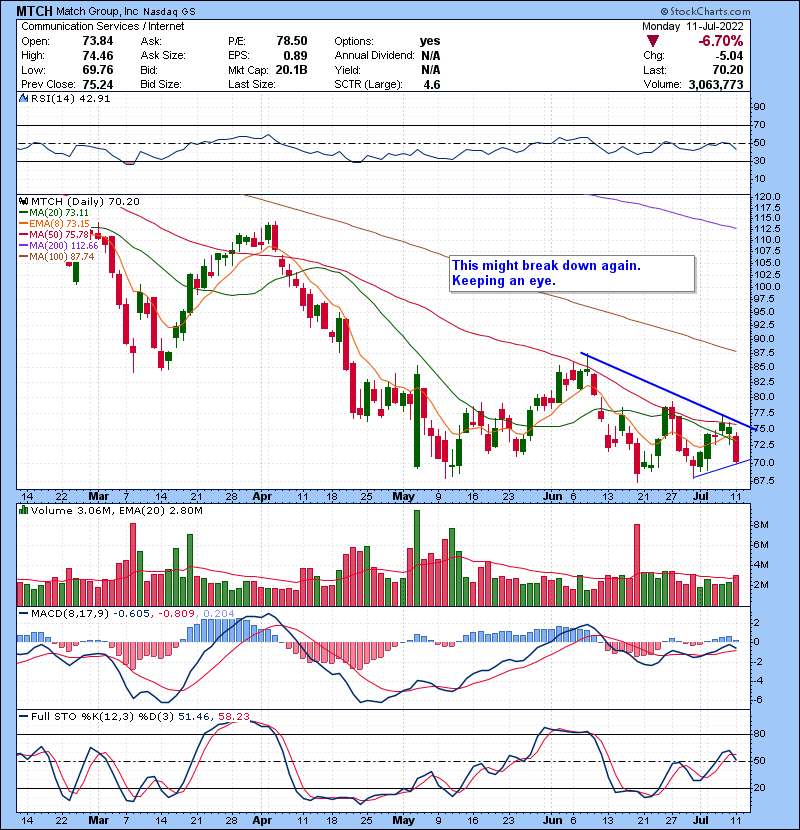
Task: Click the EPS value 0.89
Action: tap(295, 56)
